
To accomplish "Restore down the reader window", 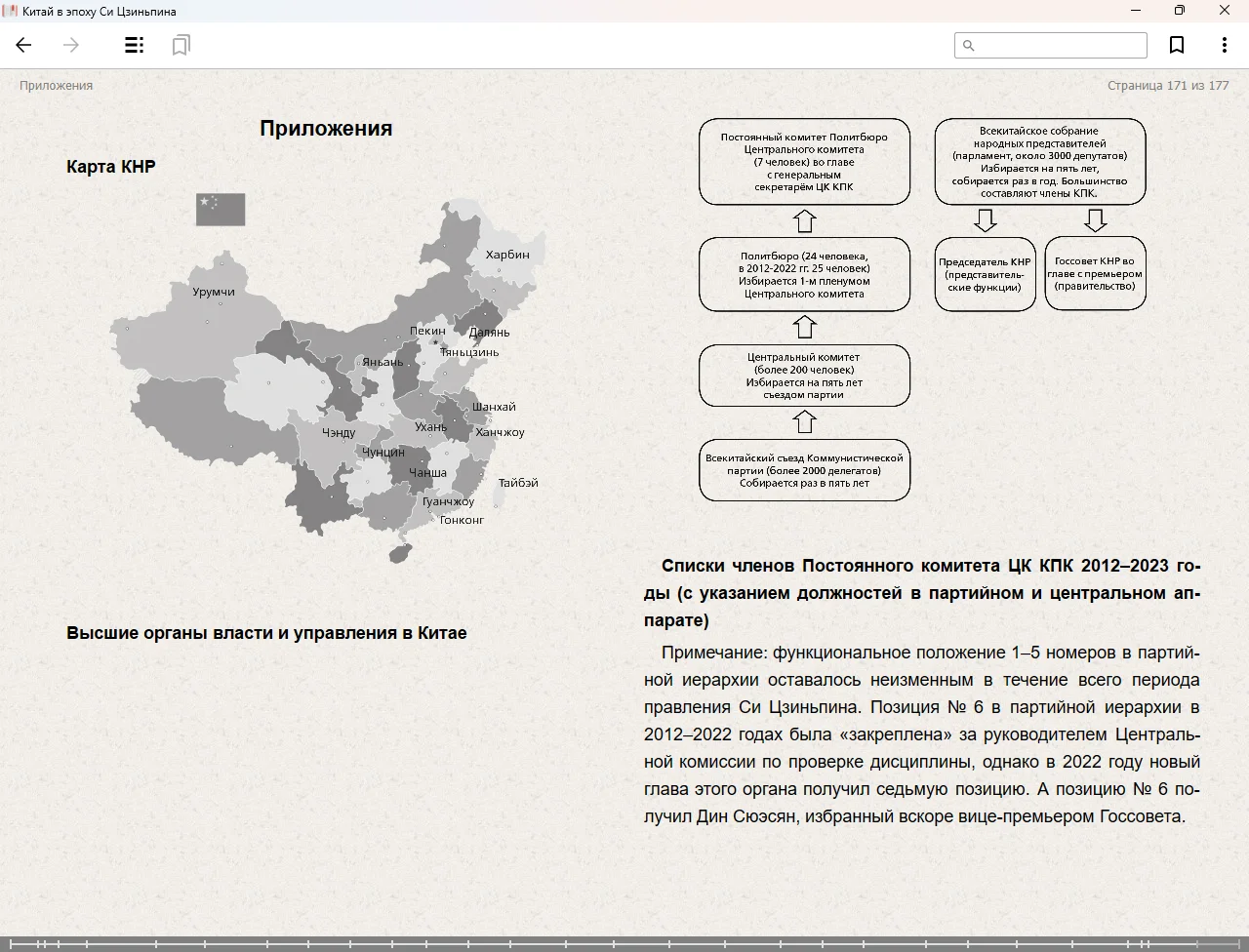I will [1180, 11].
